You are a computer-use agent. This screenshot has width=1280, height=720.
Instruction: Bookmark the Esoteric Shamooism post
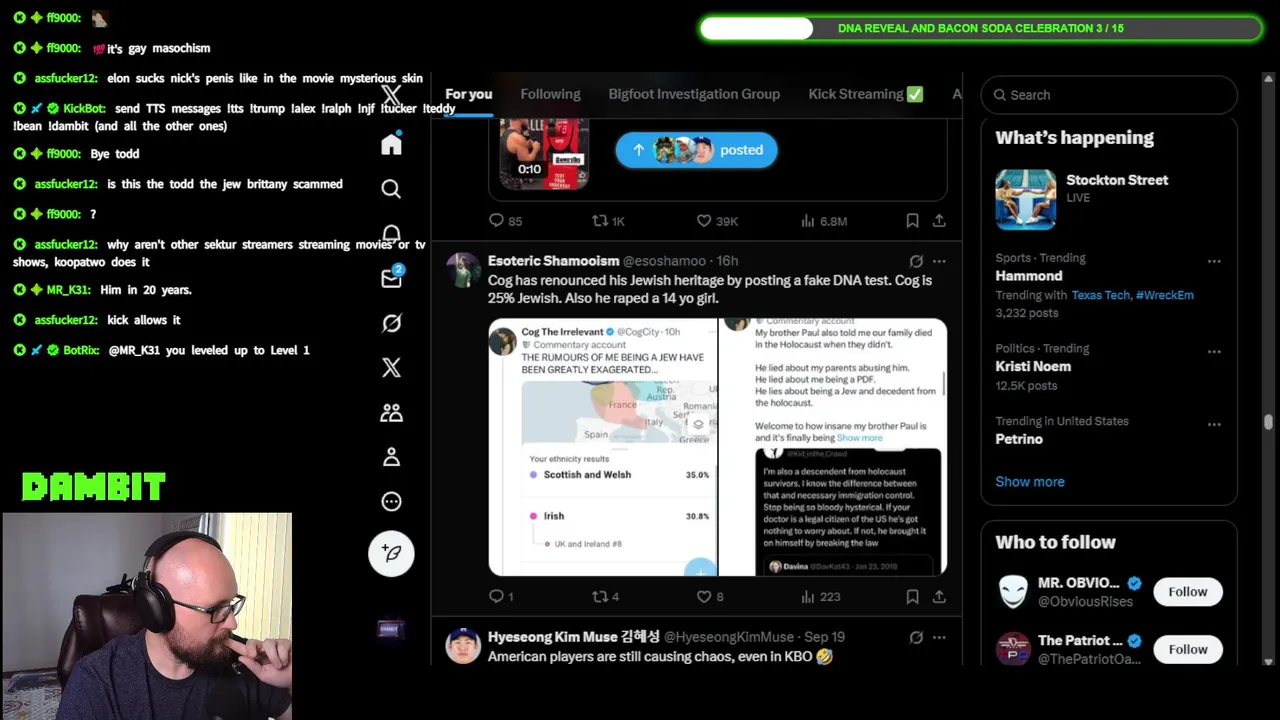pos(912,596)
